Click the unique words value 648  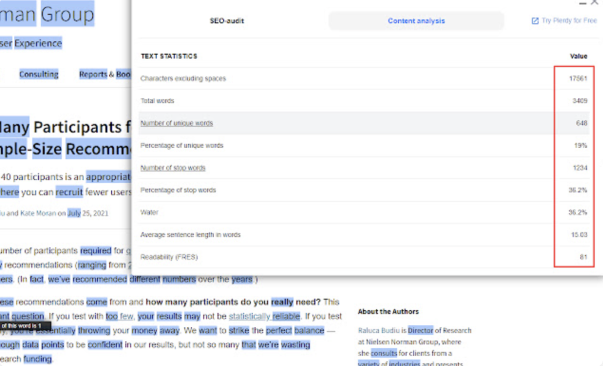pyautogui.click(x=581, y=123)
